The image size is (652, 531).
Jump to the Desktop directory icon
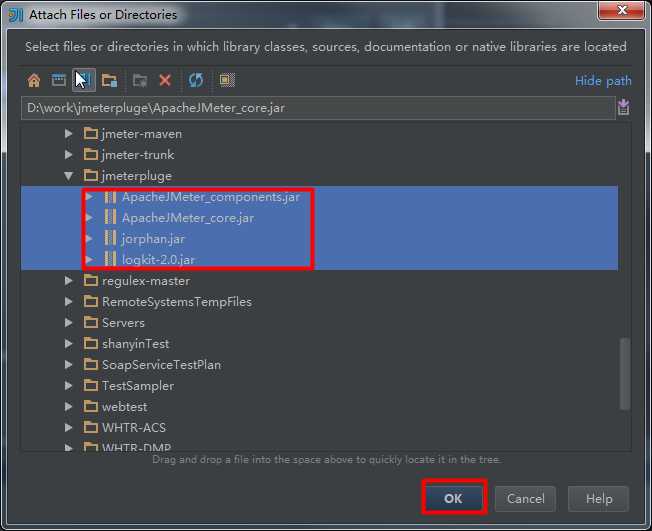point(59,80)
